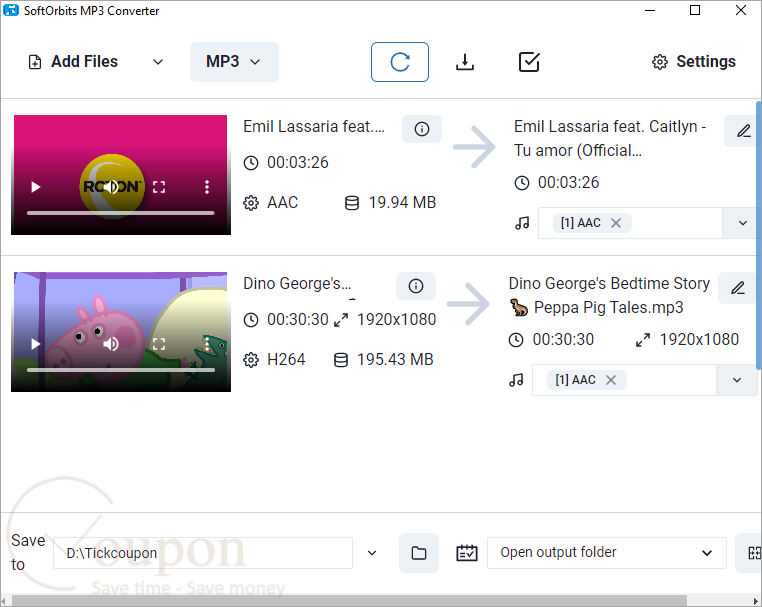Click the music note icon in Emil Lassaria row
This screenshot has height=607, width=762.
[522, 223]
